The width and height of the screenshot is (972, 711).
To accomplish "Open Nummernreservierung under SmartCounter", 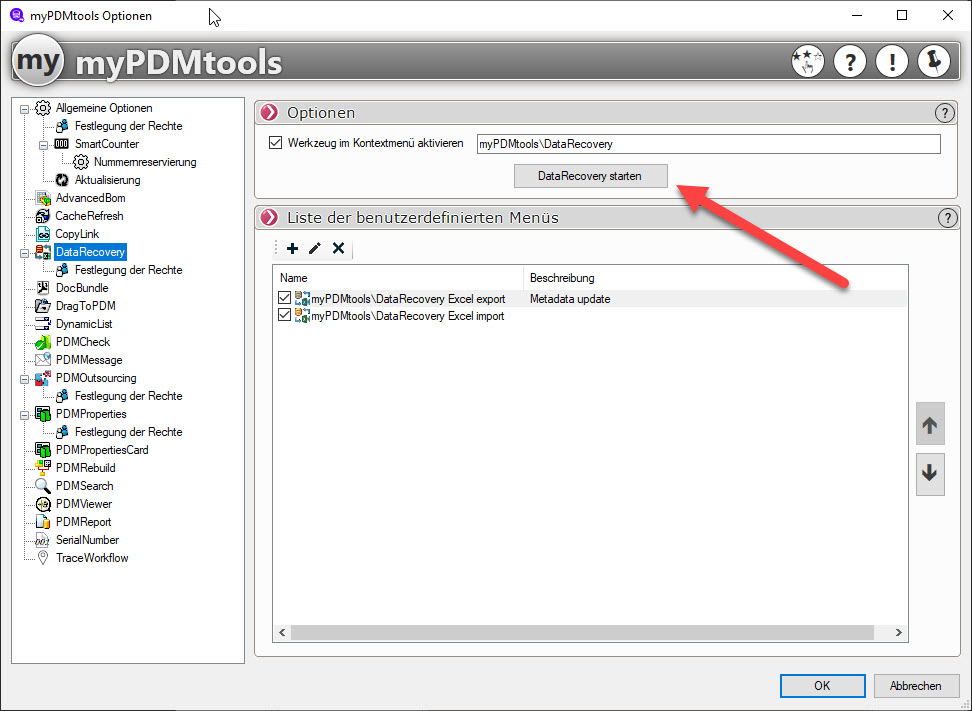I will click(x=145, y=162).
